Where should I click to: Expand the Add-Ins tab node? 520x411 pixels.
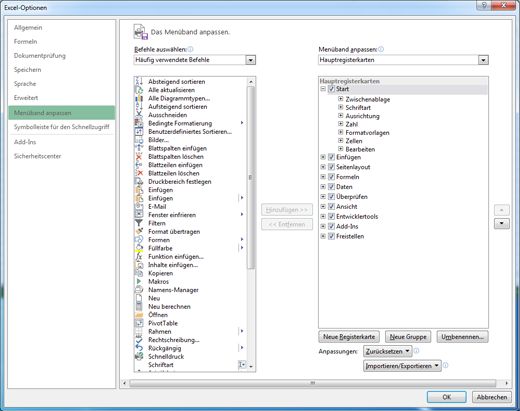323,226
